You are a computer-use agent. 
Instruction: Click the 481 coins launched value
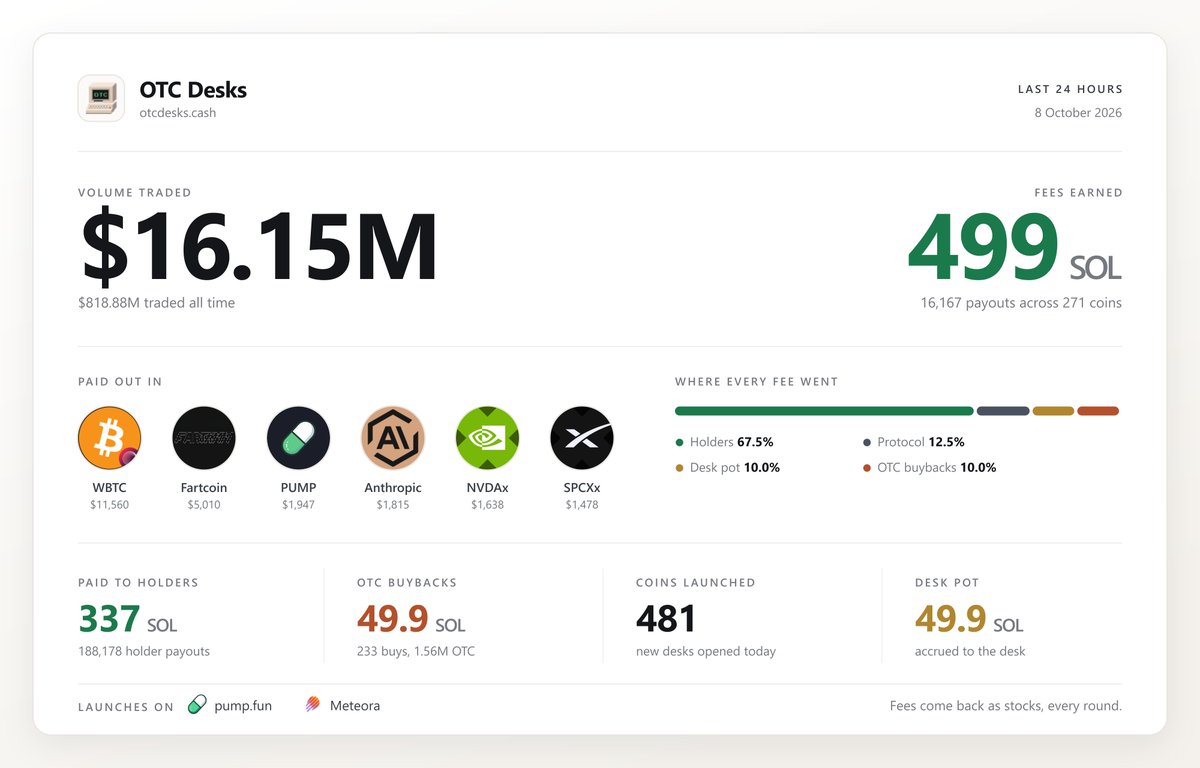point(665,620)
